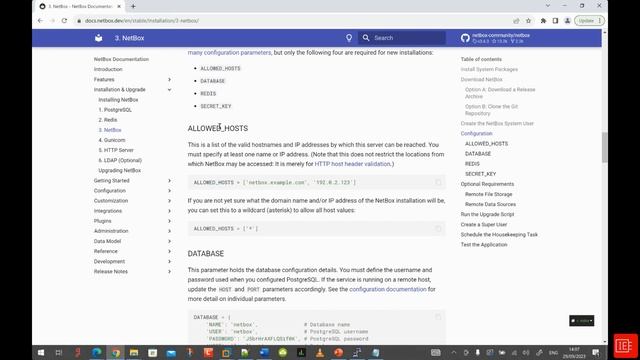Close the NetBox Documentation tab
The width and height of the screenshot is (640, 360).
pyautogui.click(x=119, y=6)
